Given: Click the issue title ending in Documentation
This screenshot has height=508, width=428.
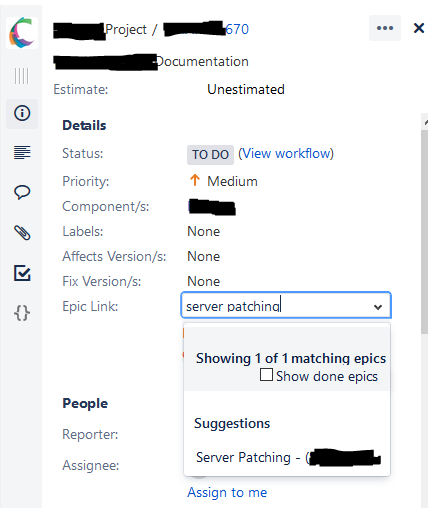Looking at the screenshot, I should point(151,62).
